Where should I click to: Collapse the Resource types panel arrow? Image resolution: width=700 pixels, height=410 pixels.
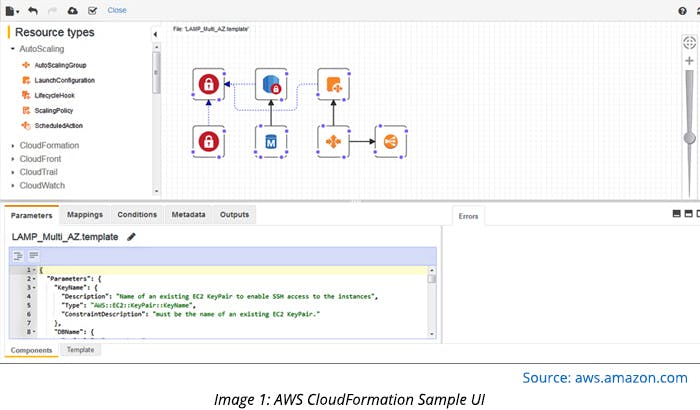tap(155, 34)
